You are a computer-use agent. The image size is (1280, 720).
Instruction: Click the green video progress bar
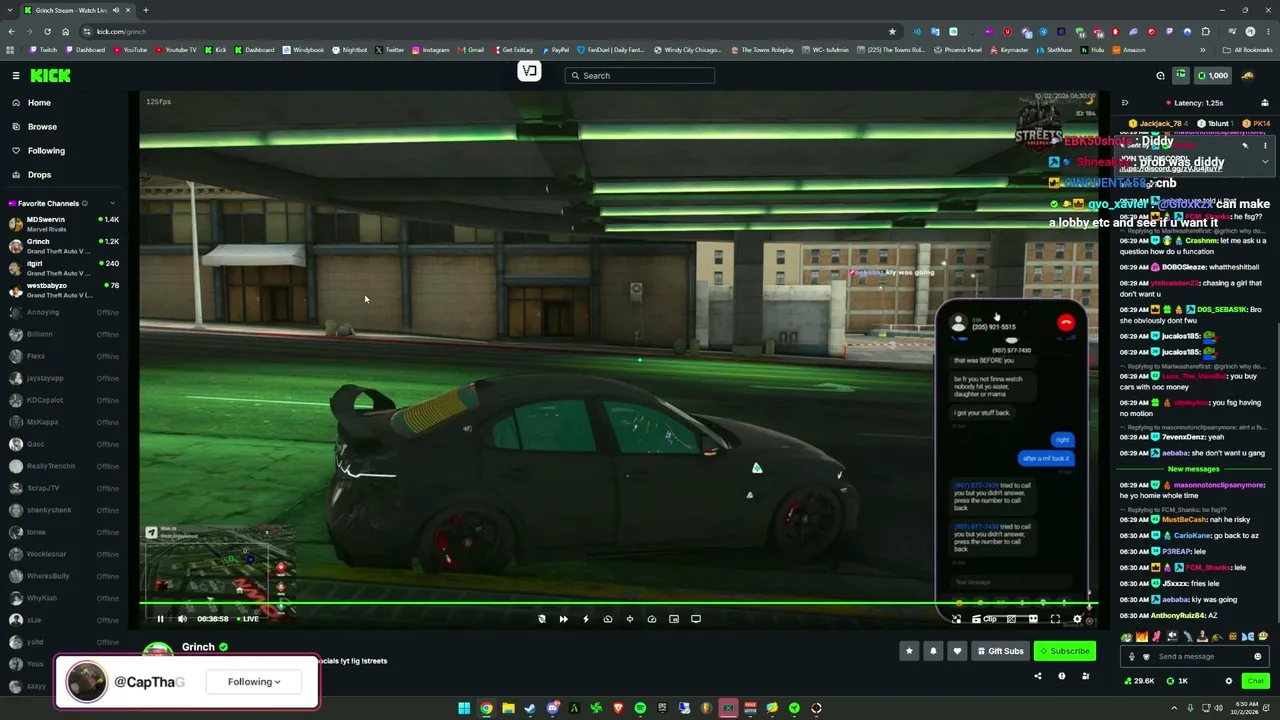[618, 603]
